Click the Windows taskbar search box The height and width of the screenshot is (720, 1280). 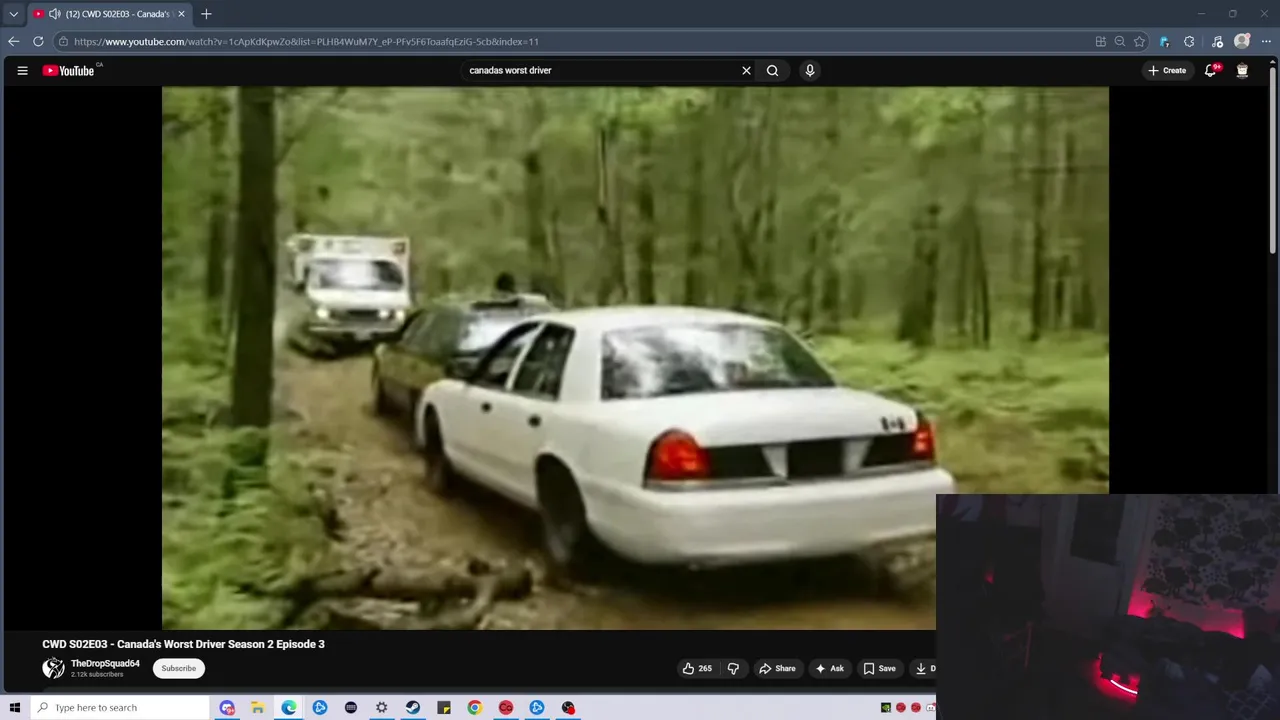(x=119, y=708)
